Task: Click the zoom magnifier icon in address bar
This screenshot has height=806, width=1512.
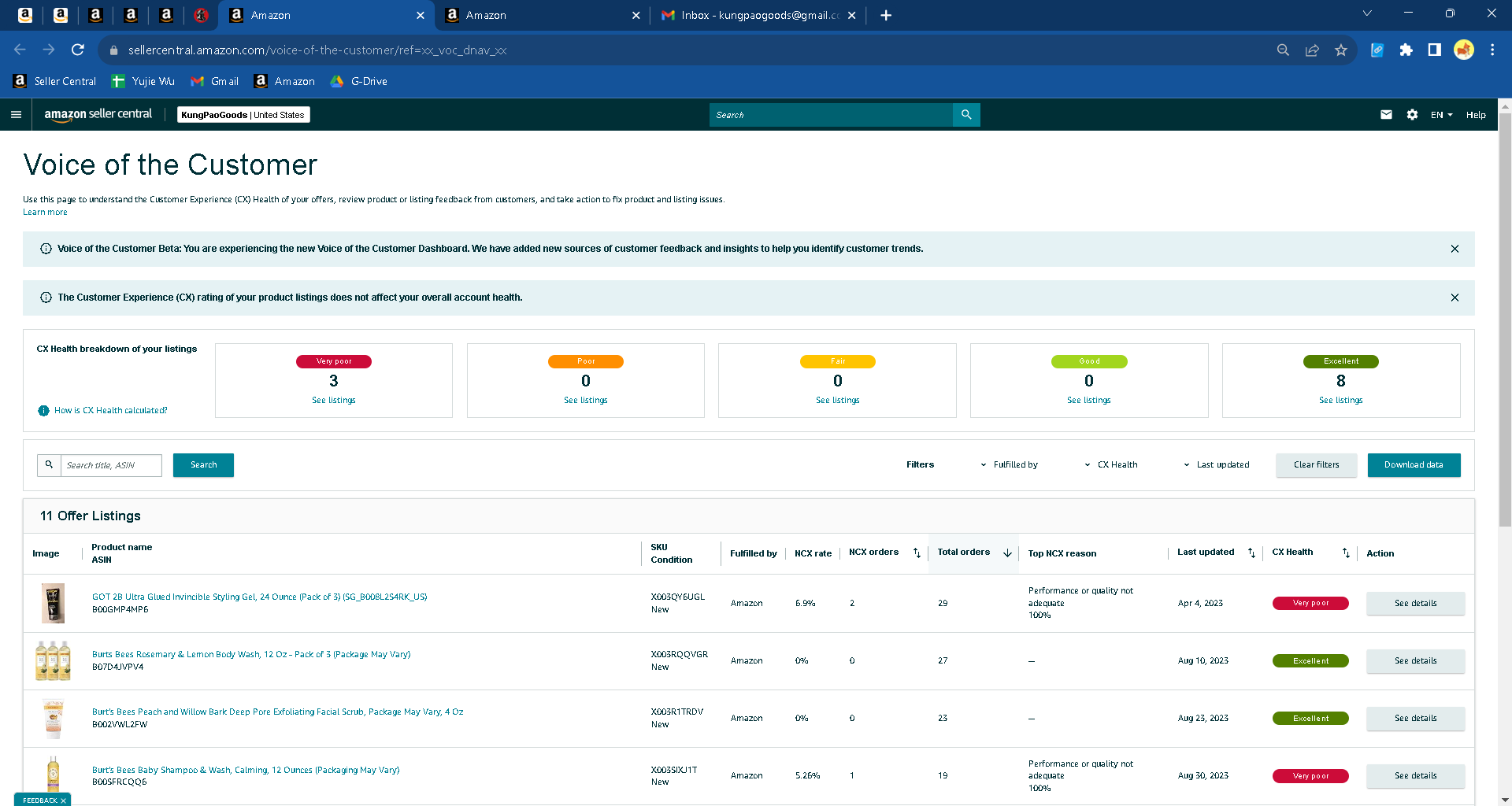Action: [1283, 50]
